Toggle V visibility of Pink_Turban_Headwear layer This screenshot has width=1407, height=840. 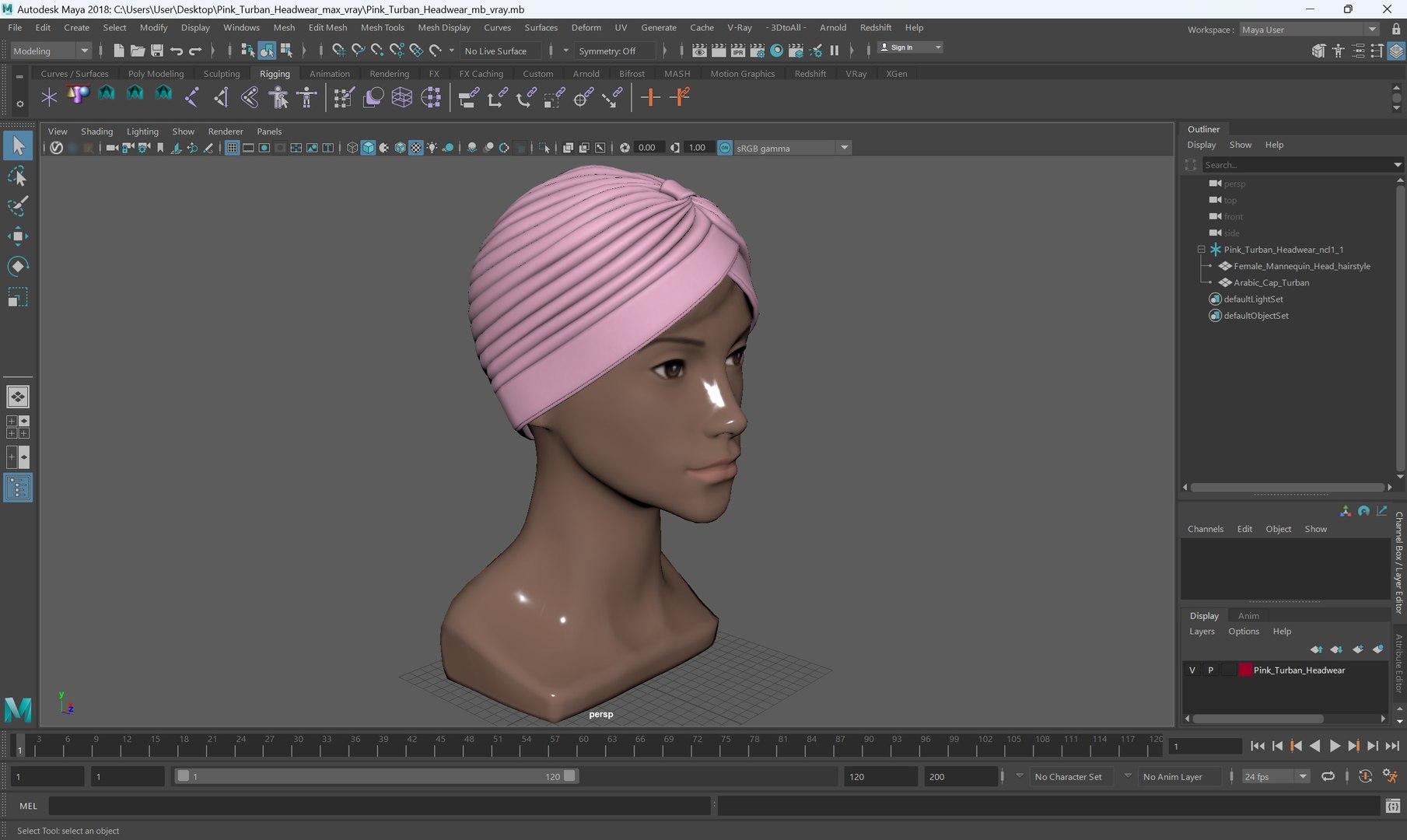point(1192,670)
